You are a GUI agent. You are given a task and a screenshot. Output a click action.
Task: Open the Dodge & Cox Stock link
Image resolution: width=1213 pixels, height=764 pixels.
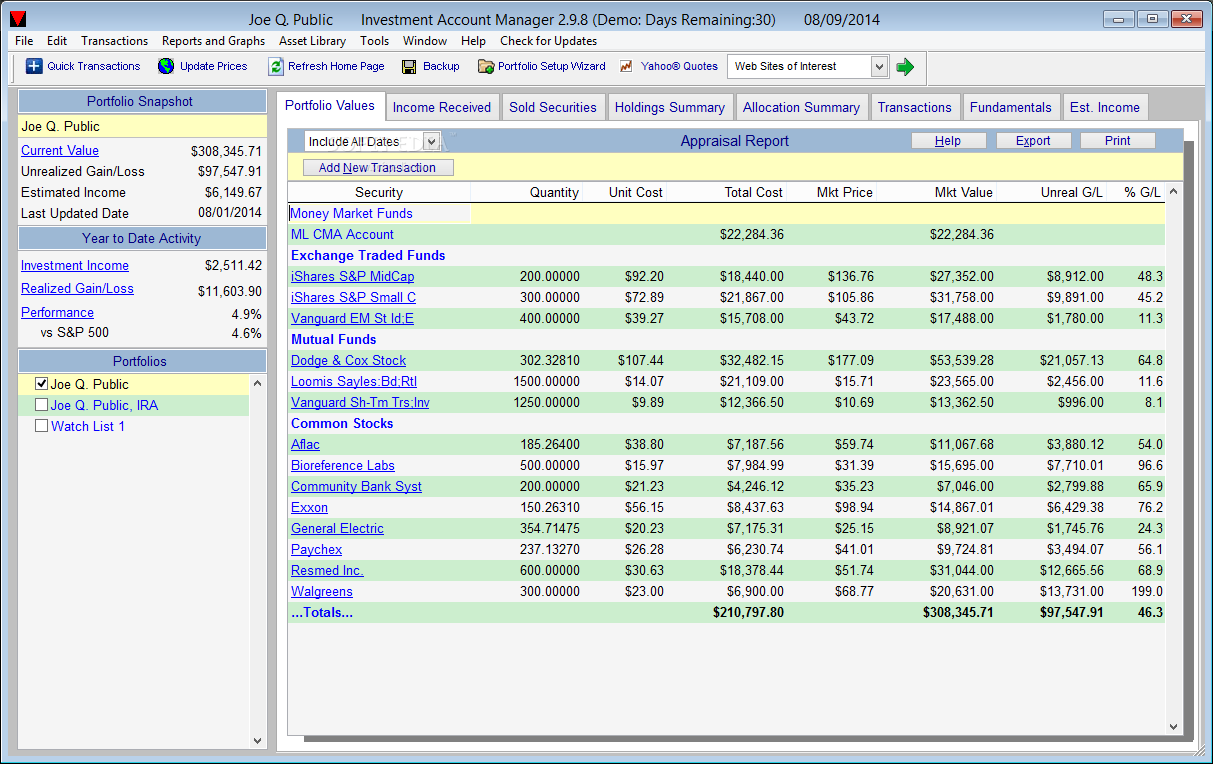tap(348, 361)
